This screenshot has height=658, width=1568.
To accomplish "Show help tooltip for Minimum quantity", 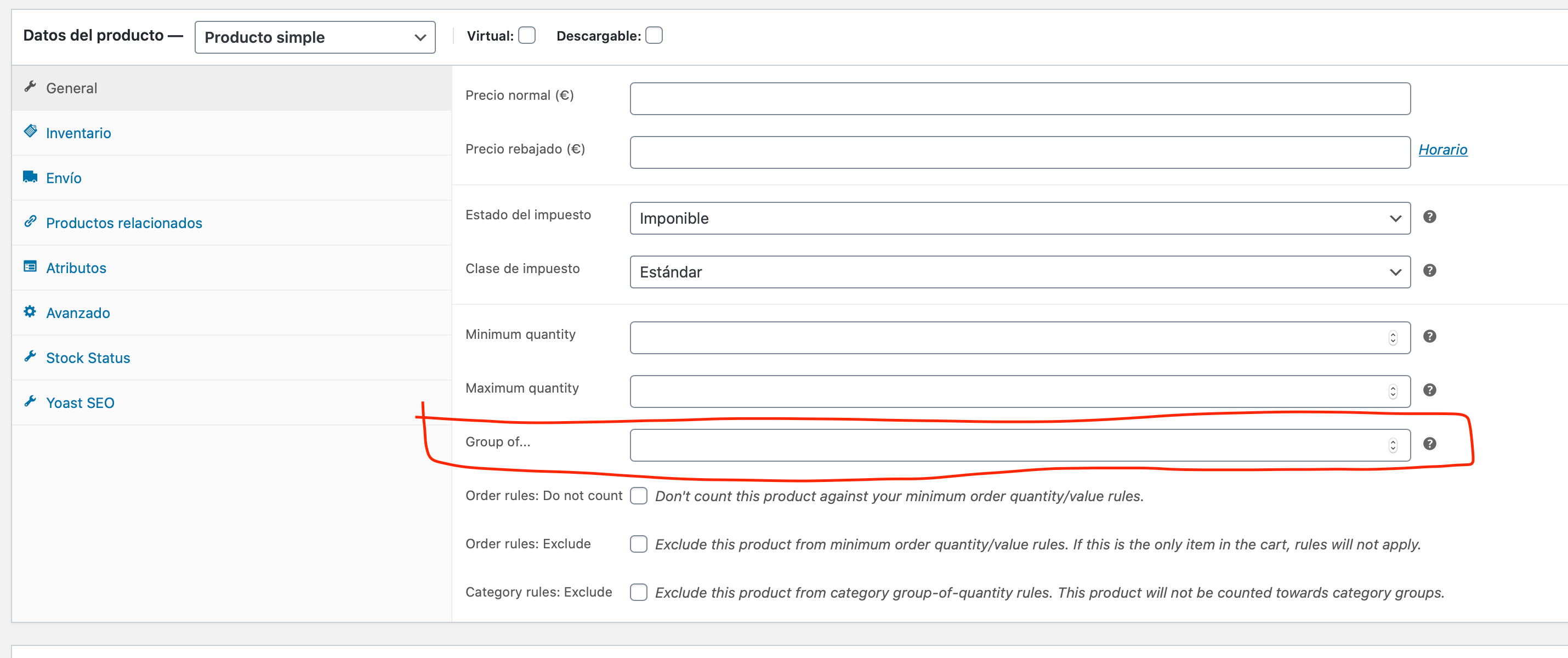I will 1429,336.
